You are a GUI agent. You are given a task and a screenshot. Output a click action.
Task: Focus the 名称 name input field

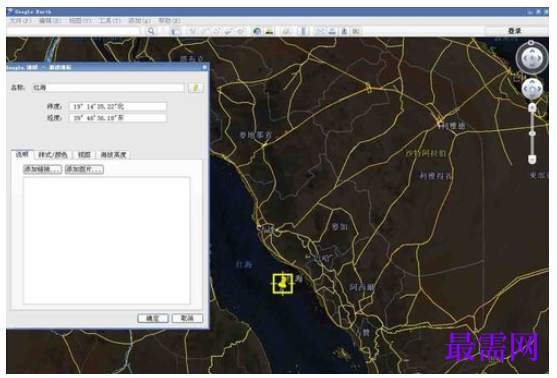coord(109,87)
